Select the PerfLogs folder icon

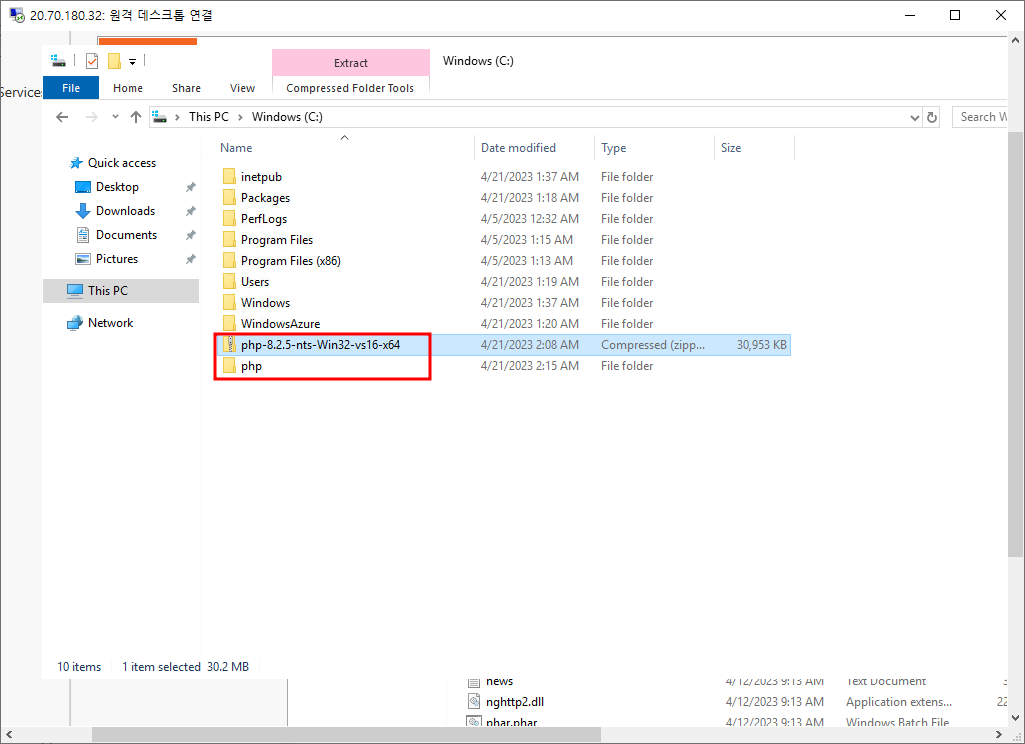pyautogui.click(x=229, y=218)
